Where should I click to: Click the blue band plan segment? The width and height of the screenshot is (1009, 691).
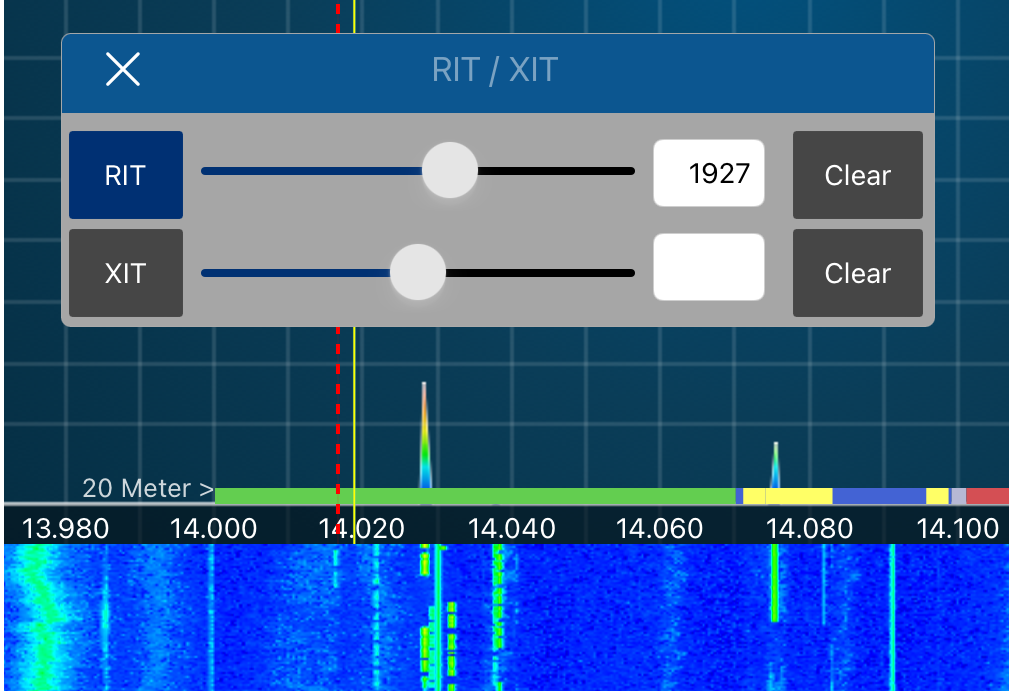(879, 496)
